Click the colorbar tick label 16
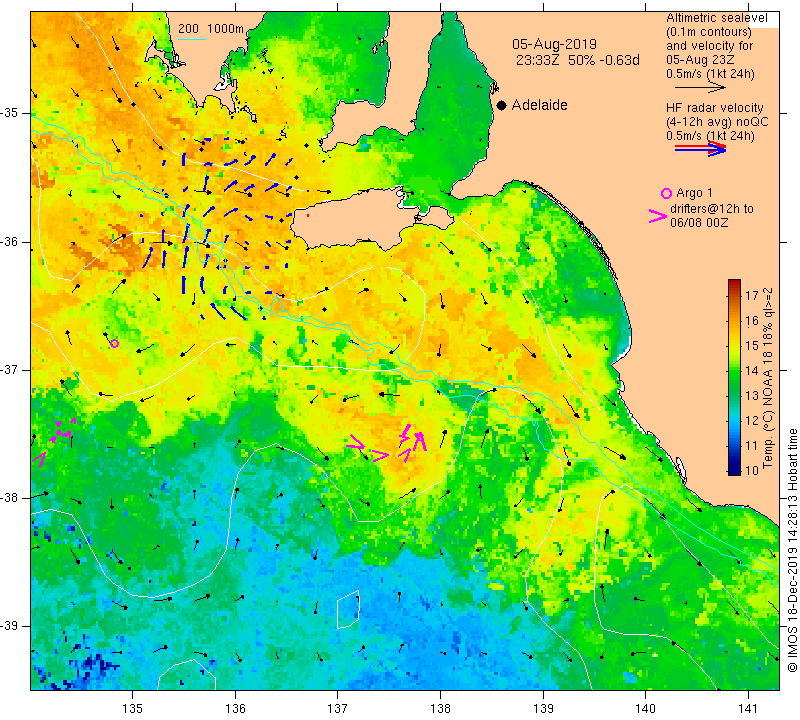Image resolution: width=800 pixels, height=720 pixels. click(x=752, y=320)
